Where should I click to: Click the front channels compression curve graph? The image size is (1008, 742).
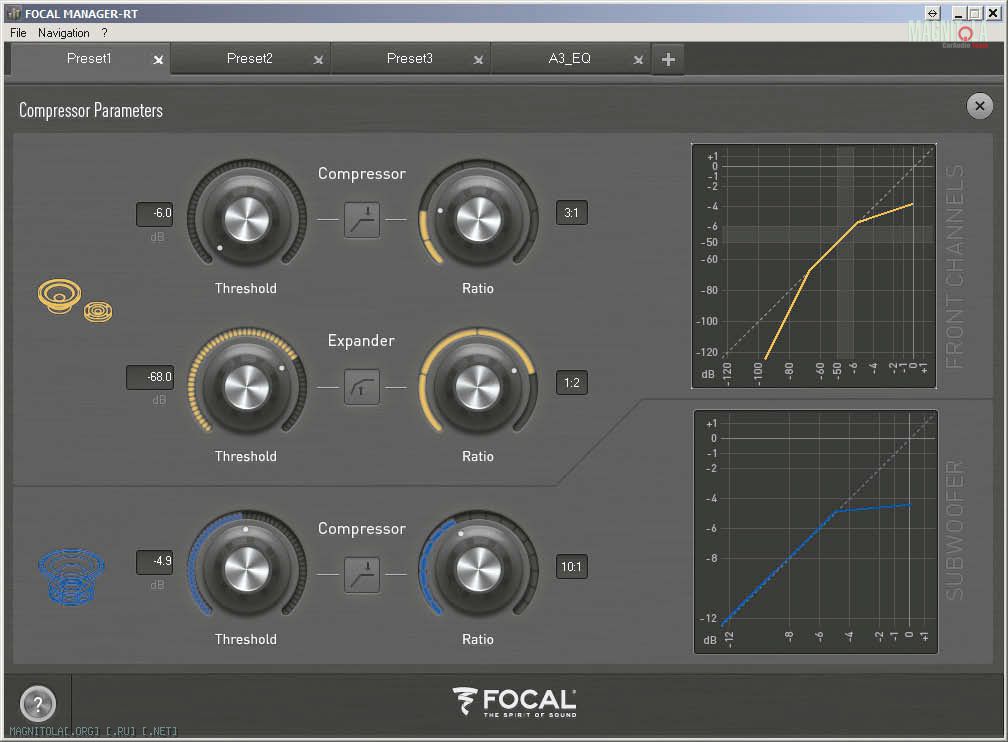click(814, 266)
